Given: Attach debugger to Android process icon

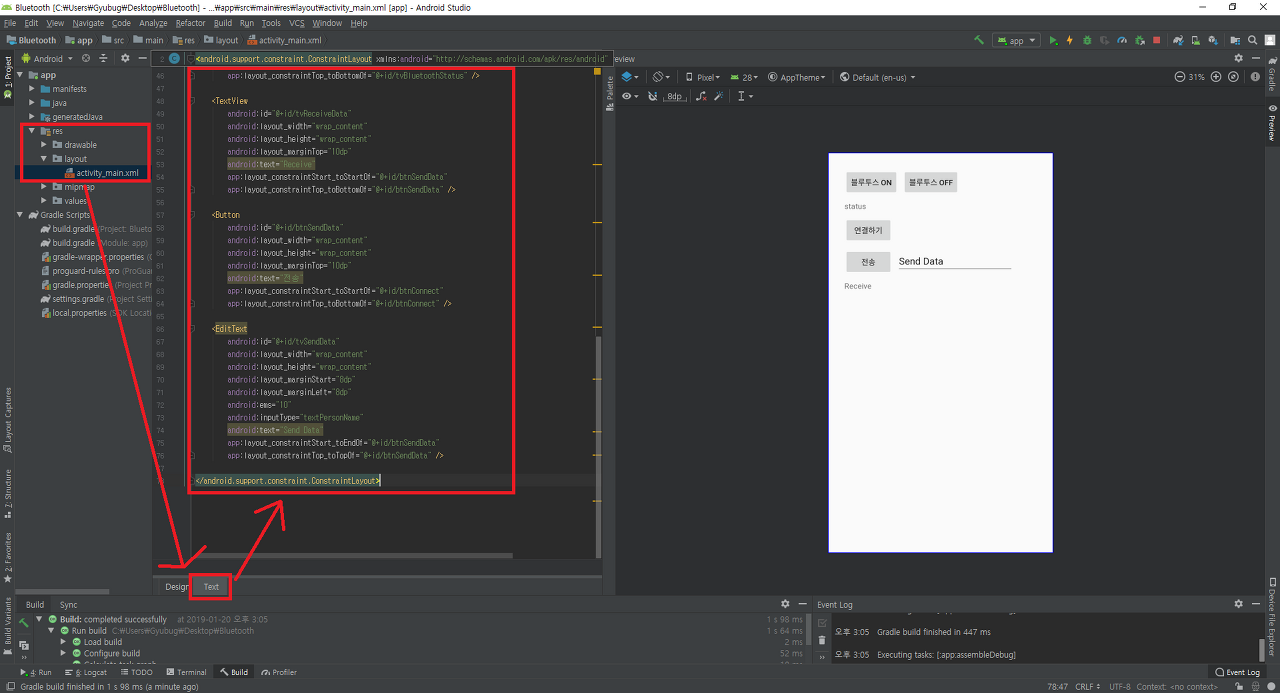Looking at the screenshot, I should tap(1139, 40).
